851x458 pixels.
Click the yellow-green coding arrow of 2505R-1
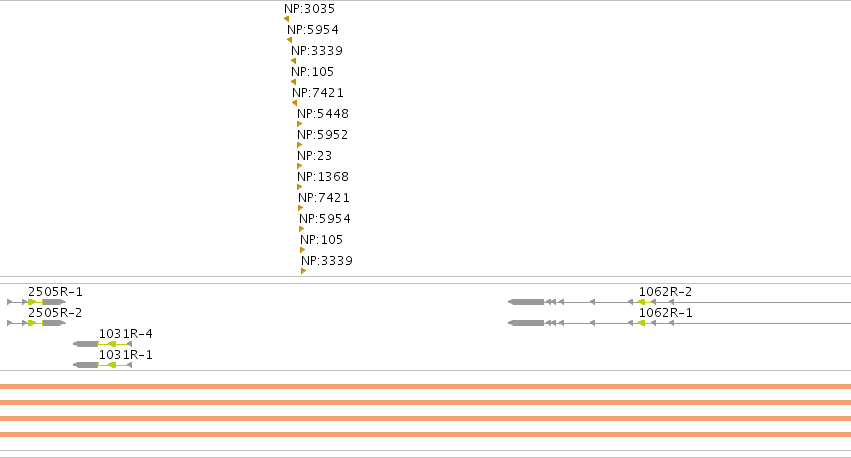pyautogui.click(x=33, y=302)
